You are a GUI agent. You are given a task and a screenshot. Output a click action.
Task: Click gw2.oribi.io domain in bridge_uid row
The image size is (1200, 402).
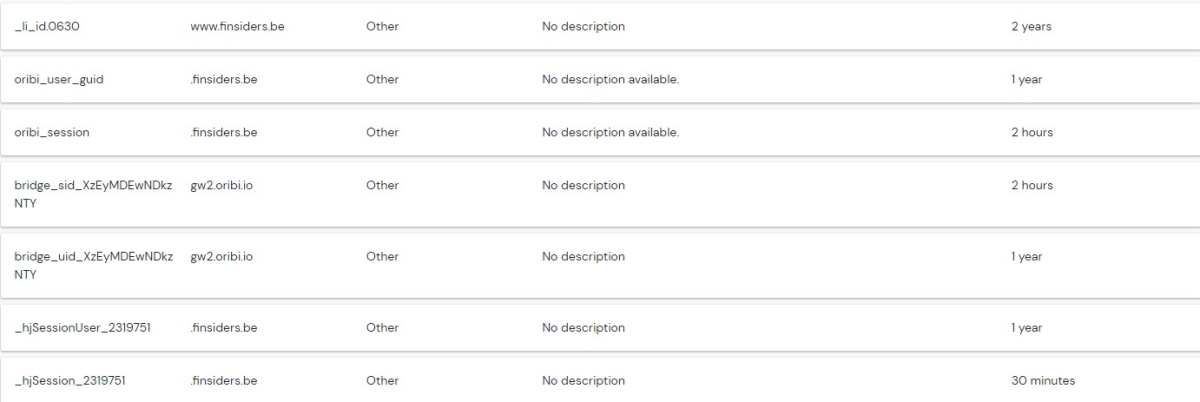[221, 257]
